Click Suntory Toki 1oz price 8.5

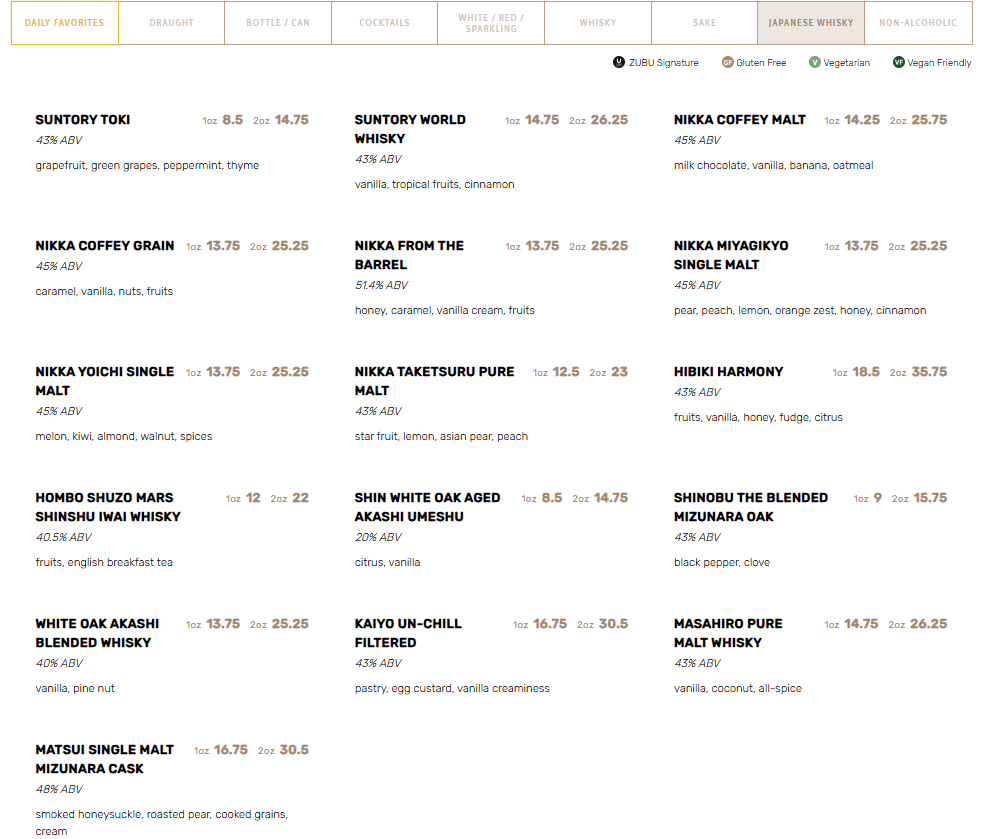click(233, 119)
